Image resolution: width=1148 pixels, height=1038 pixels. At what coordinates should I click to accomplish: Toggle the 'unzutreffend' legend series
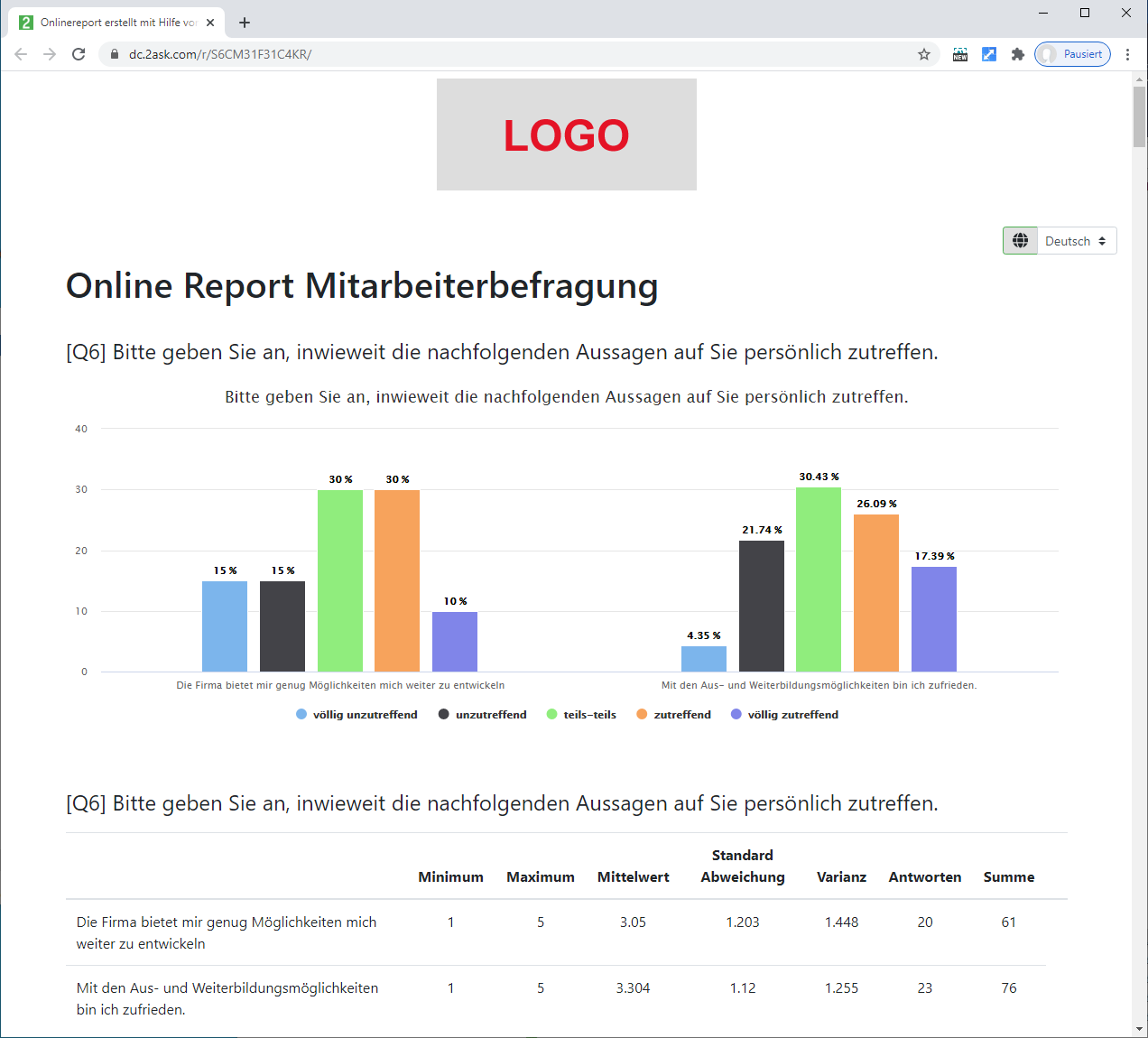click(x=483, y=715)
